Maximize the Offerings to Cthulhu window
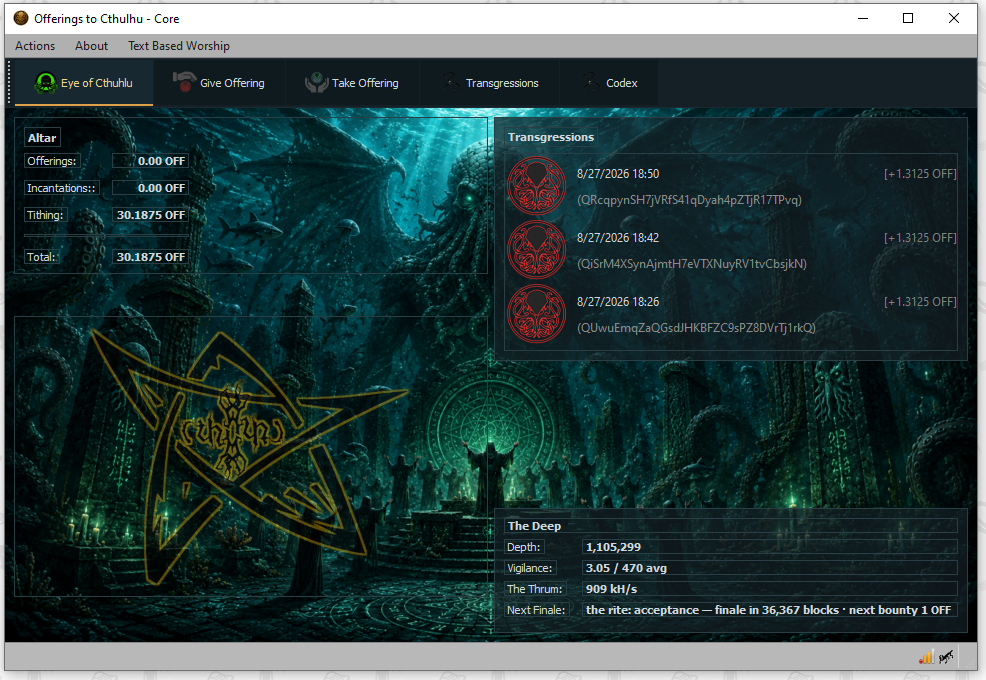This screenshot has width=986, height=680. pyautogui.click(x=908, y=18)
